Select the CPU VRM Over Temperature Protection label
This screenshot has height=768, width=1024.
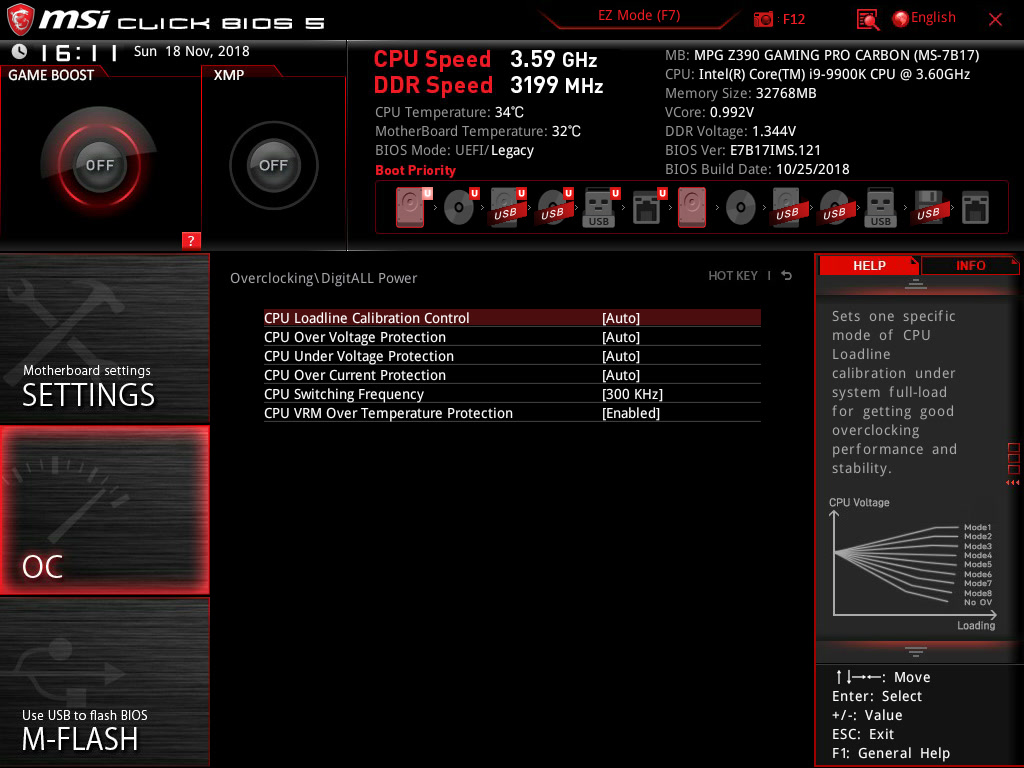click(388, 413)
